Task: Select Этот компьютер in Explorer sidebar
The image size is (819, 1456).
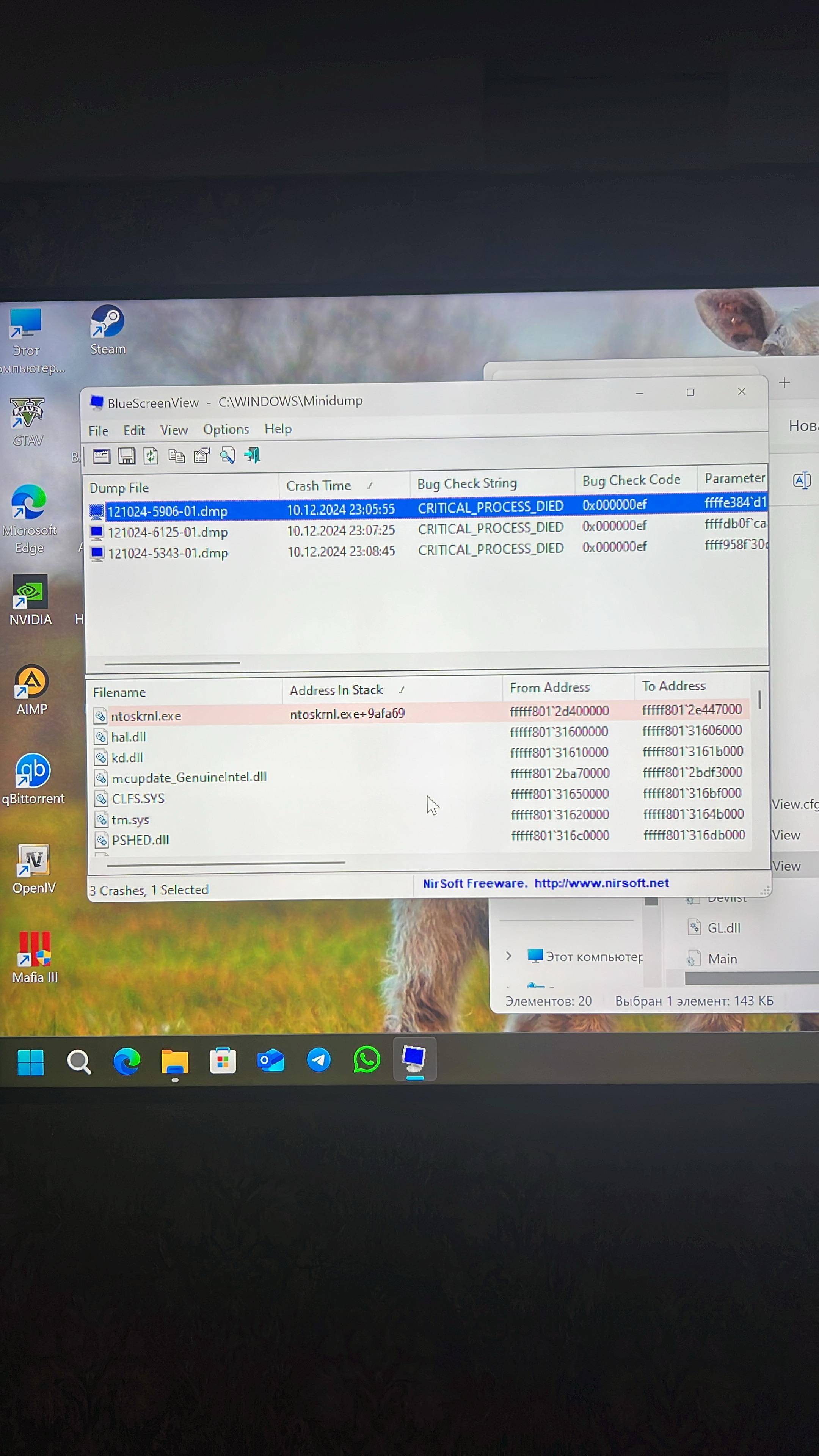Action: [x=585, y=956]
